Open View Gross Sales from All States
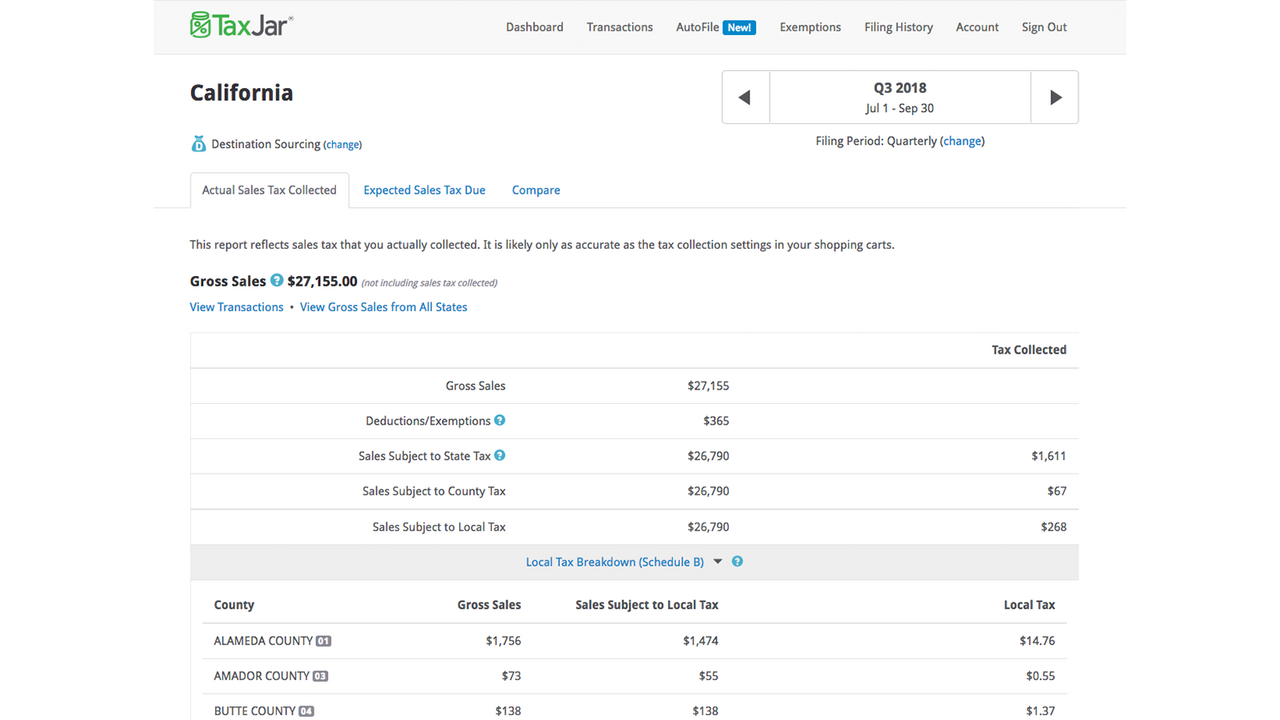The height and width of the screenshot is (720, 1280). coord(384,307)
